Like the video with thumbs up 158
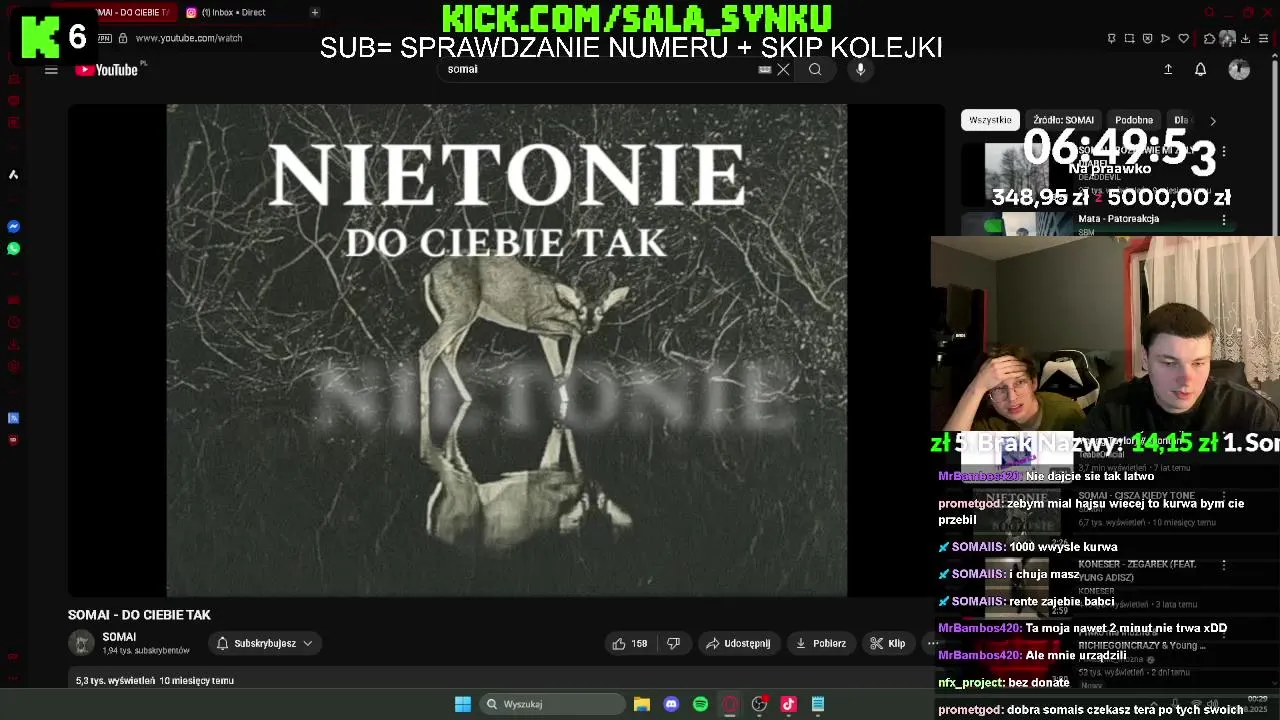Screen dimensions: 1280x720 (630, 644)
